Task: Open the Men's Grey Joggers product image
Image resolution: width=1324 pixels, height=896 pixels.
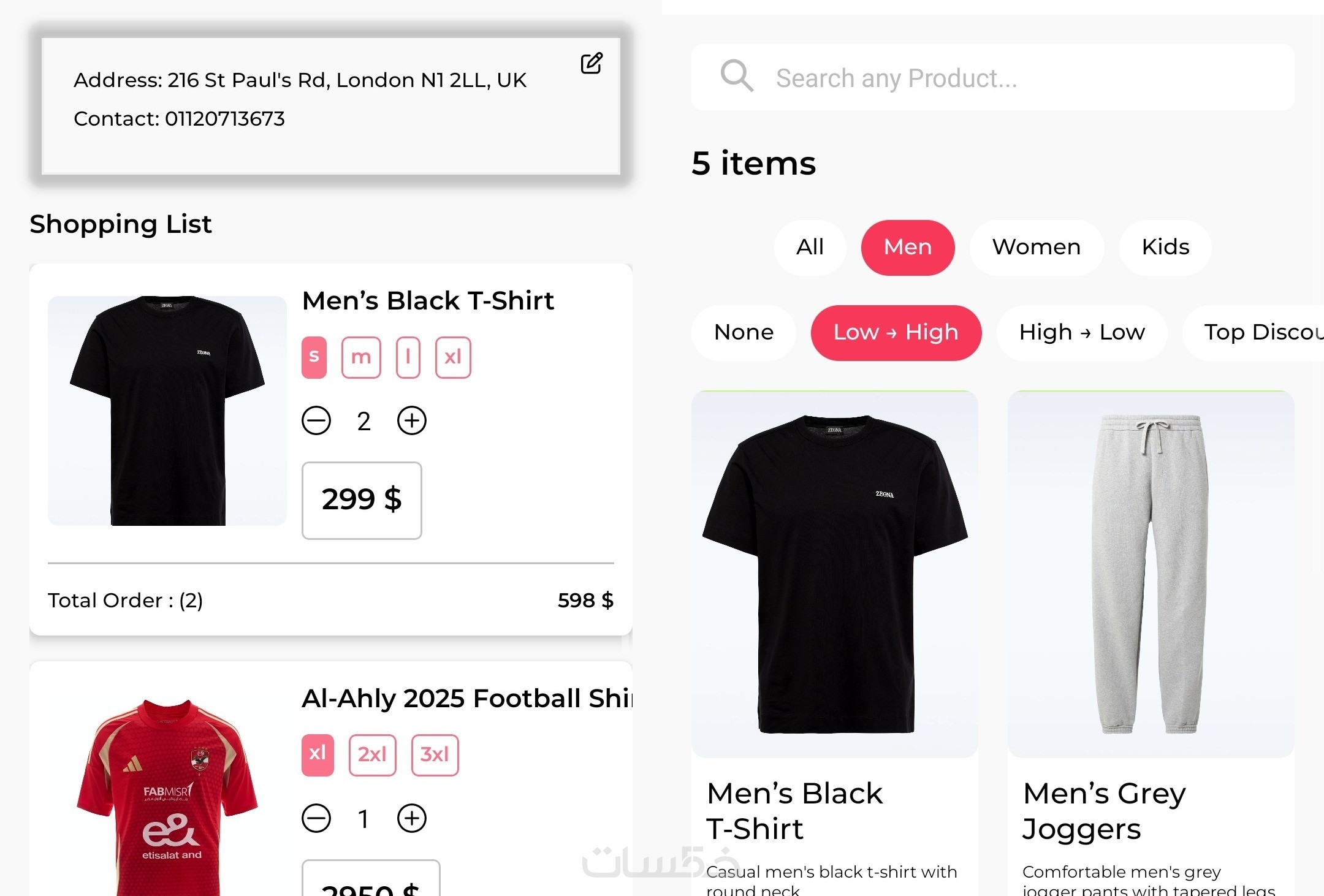Action: [x=1151, y=573]
